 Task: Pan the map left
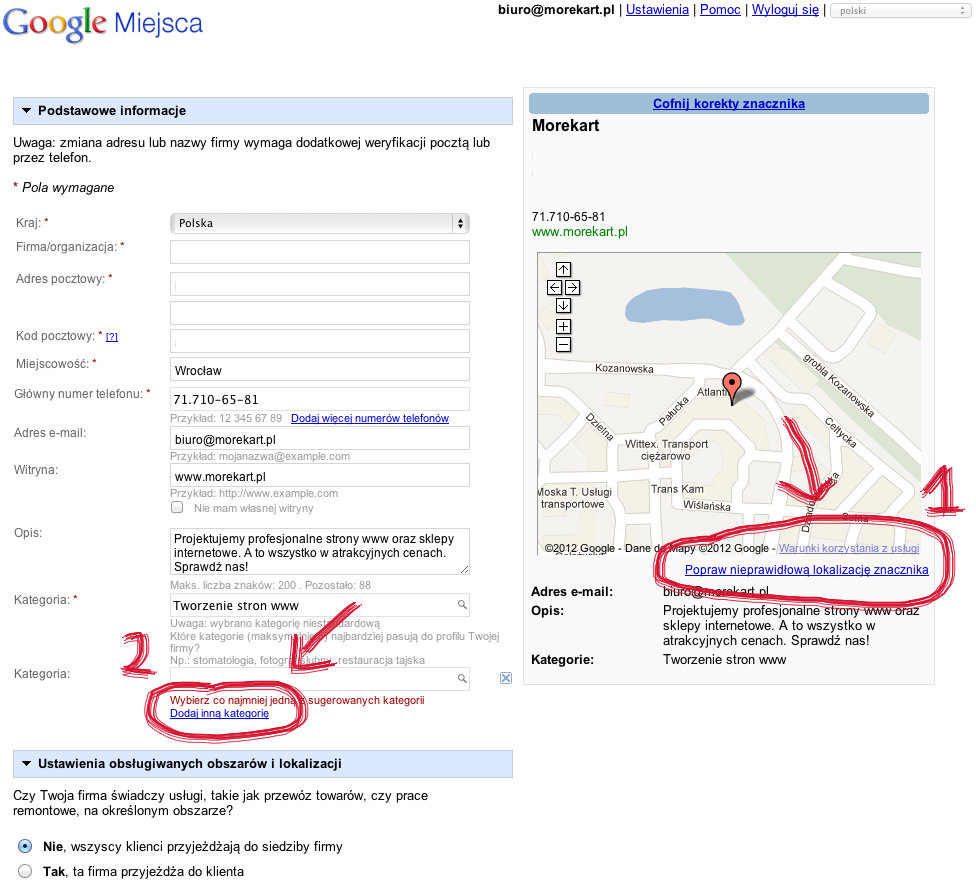554,287
